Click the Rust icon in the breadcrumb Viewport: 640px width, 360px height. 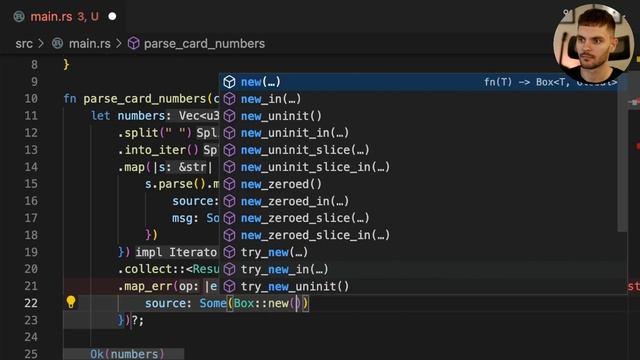coord(58,43)
